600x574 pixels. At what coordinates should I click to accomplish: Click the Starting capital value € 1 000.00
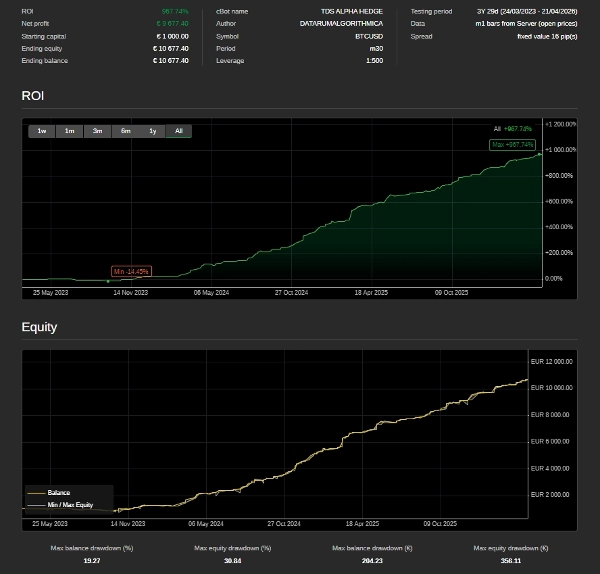coord(172,36)
